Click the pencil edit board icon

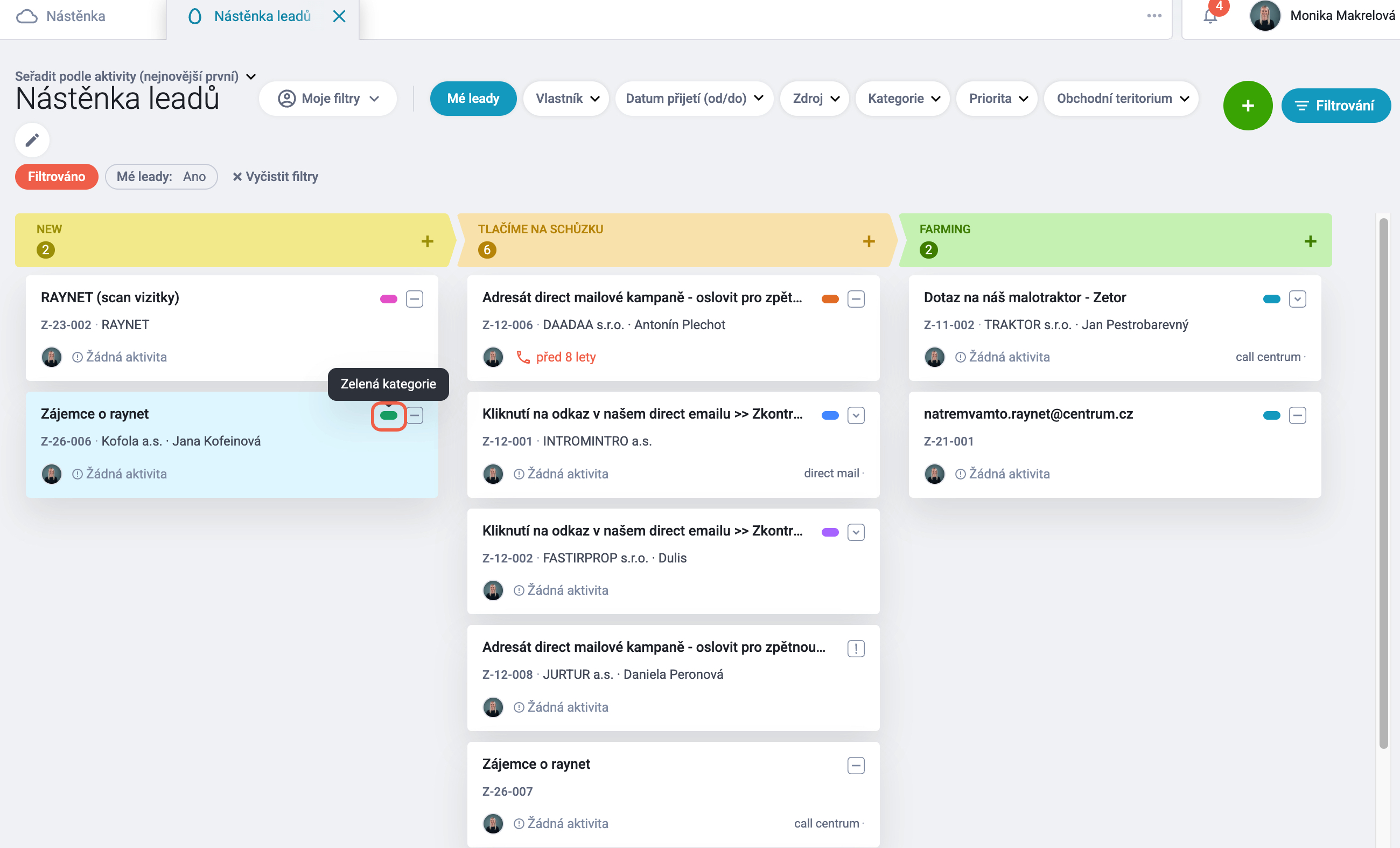click(32, 140)
